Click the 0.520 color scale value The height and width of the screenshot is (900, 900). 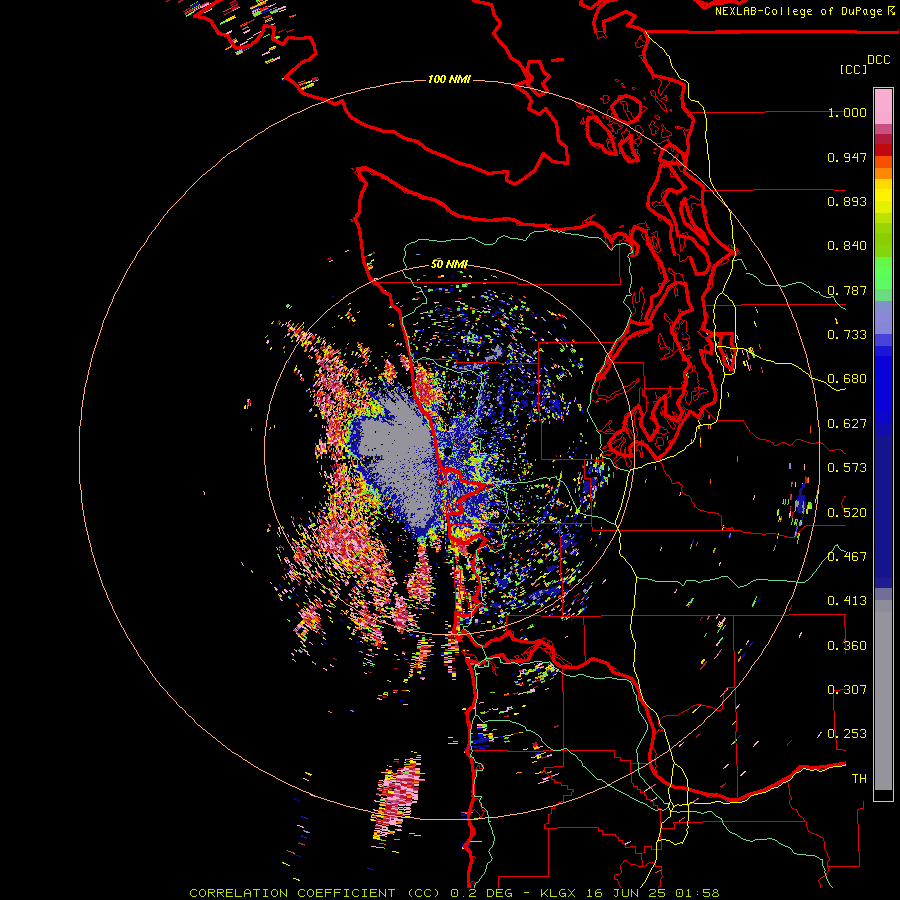click(847, 513)
